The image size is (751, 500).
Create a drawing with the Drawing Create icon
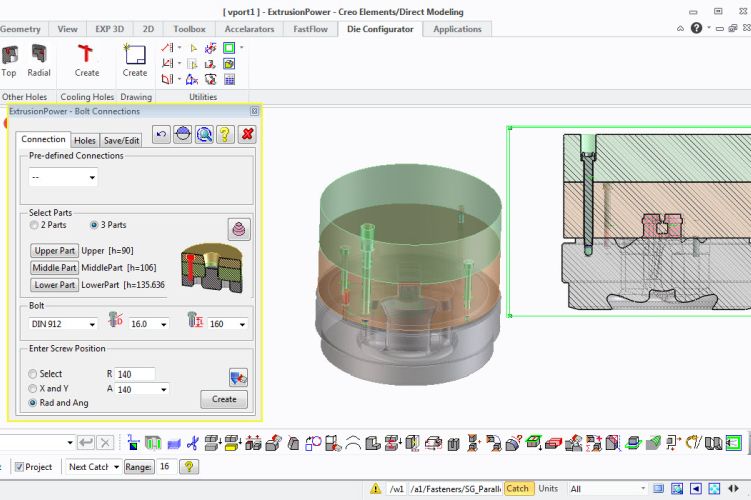[135, 54]
